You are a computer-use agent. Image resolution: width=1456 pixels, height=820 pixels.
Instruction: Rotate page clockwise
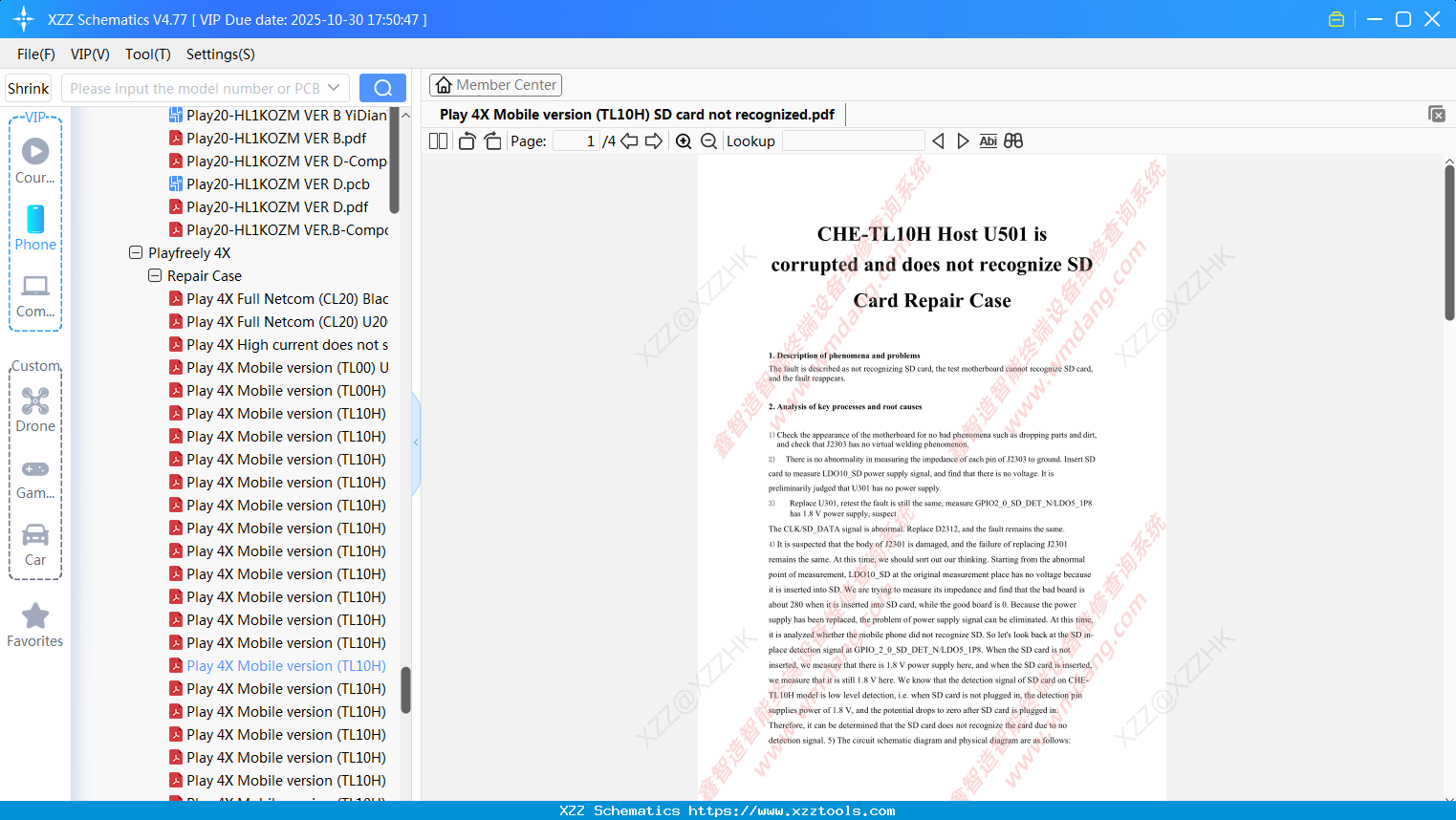[x=493, y=141]
